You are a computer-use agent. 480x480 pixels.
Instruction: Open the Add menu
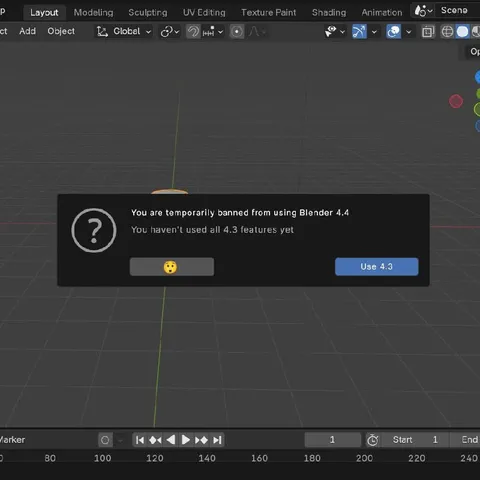[x=27, y=31]
